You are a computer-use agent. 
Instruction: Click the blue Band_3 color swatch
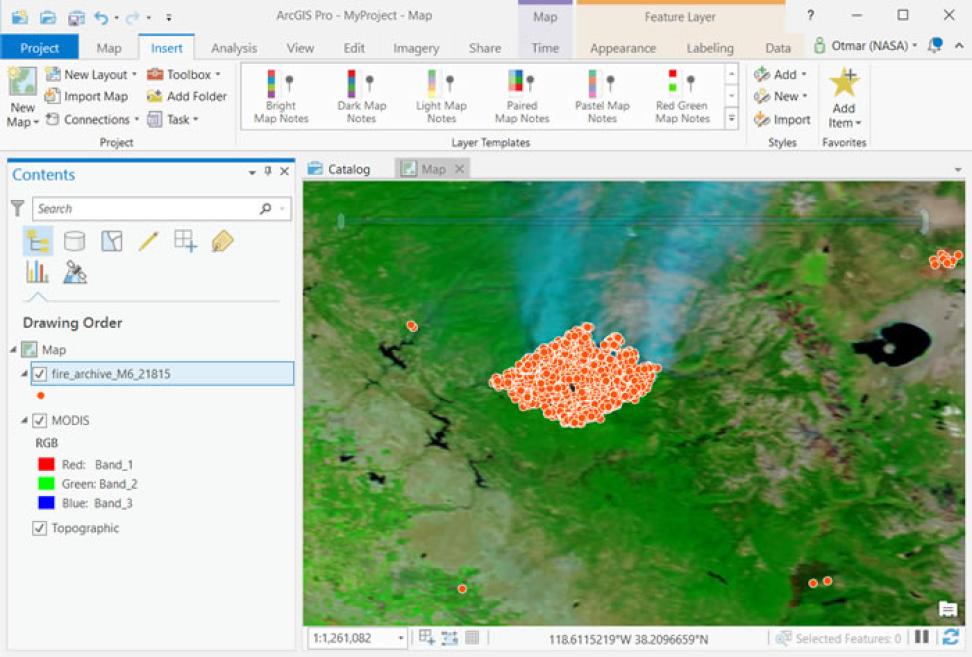(46, 503)
